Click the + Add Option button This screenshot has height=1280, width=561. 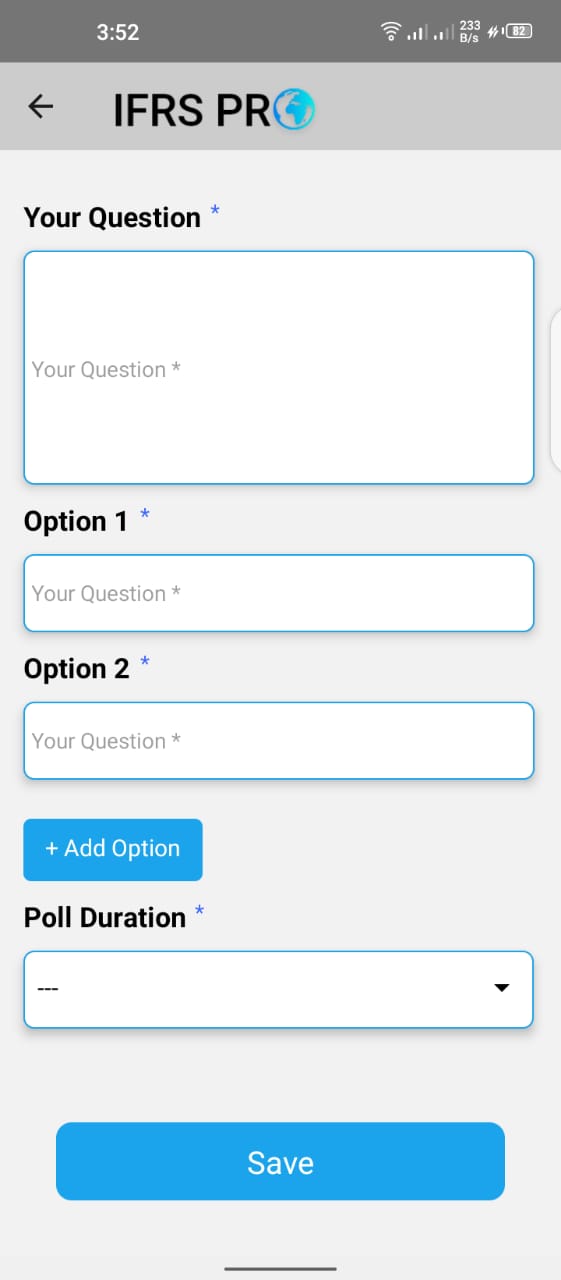(x=113, y=849)
